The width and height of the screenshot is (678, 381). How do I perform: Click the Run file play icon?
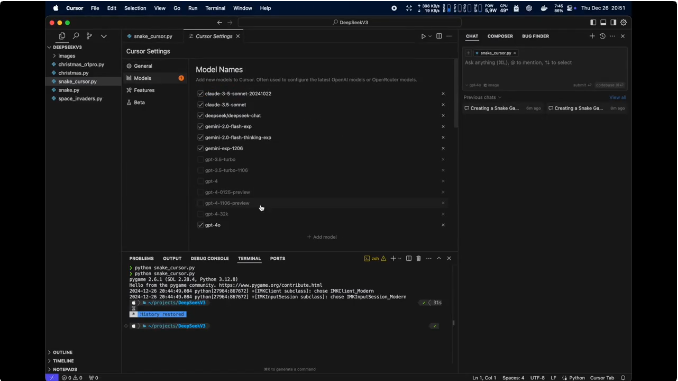tap(423, 36)
